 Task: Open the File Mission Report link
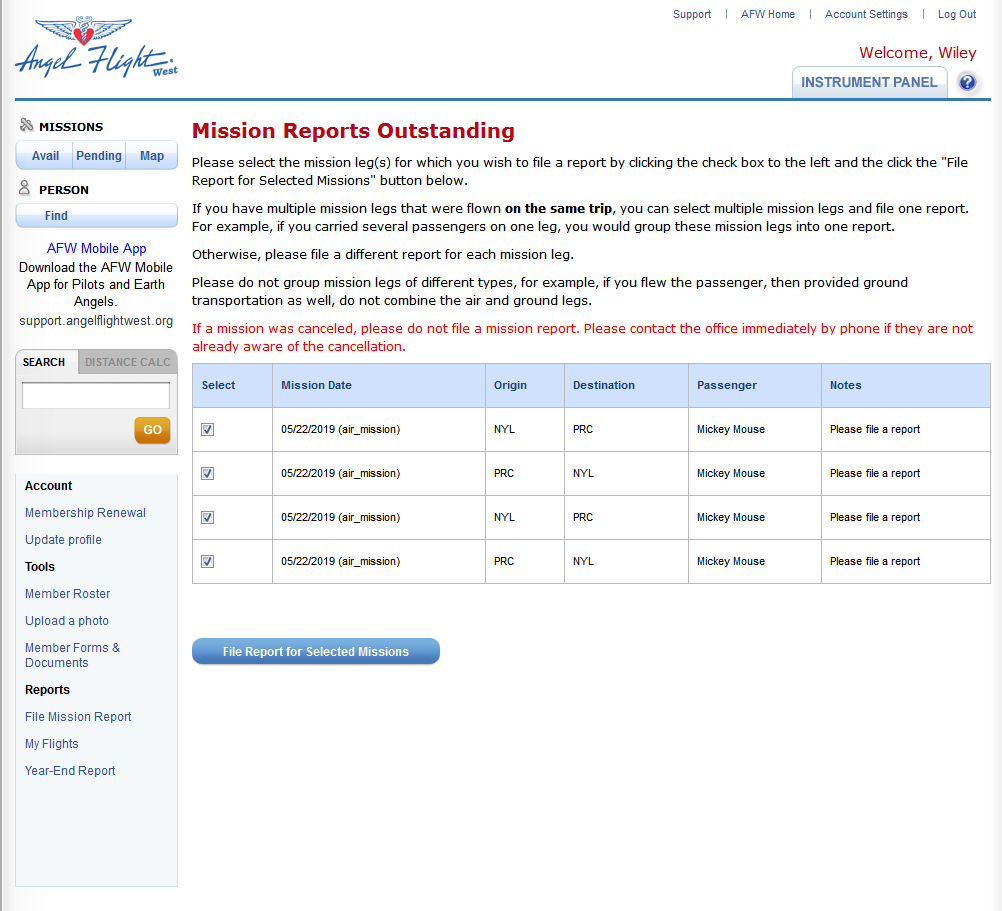[x=78, y=717]
